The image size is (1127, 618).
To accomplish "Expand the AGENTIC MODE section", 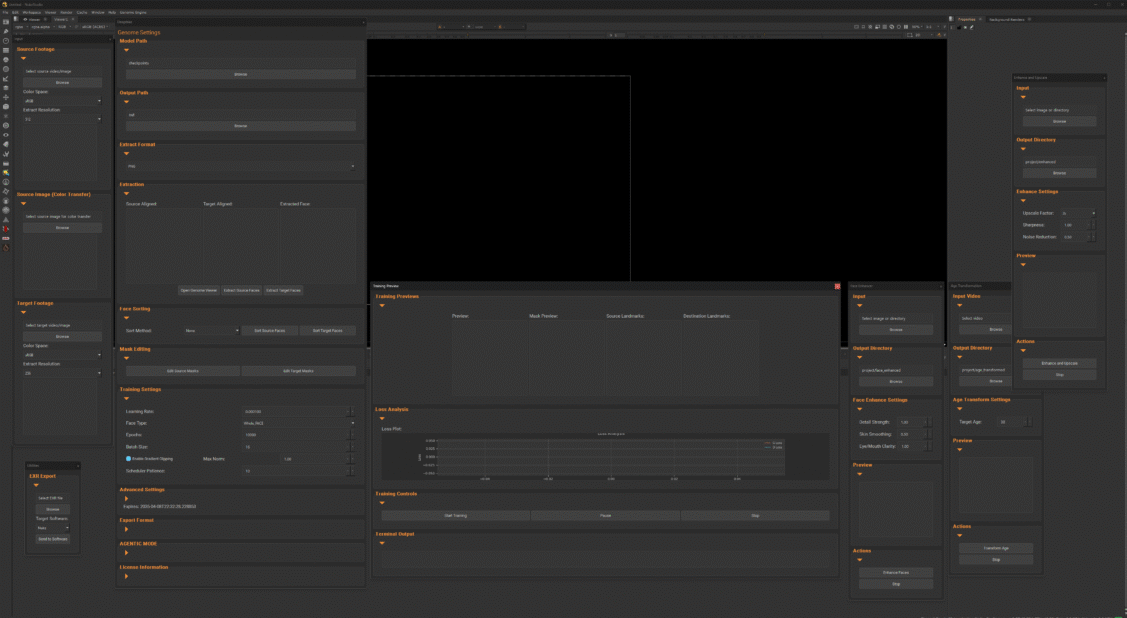I will (x=126, y=552).
